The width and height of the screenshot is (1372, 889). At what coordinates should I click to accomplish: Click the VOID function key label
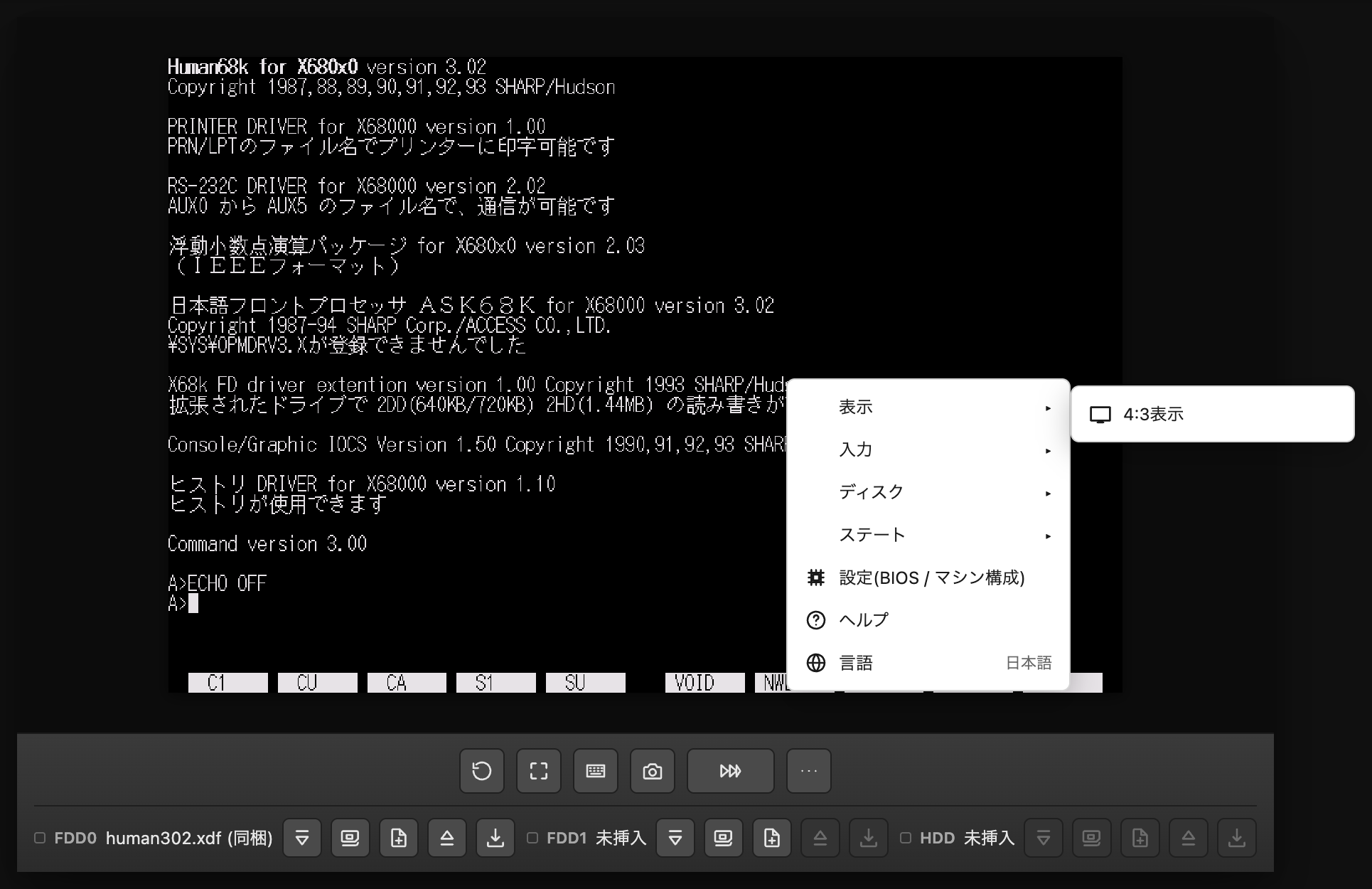(x=705, y=683)
